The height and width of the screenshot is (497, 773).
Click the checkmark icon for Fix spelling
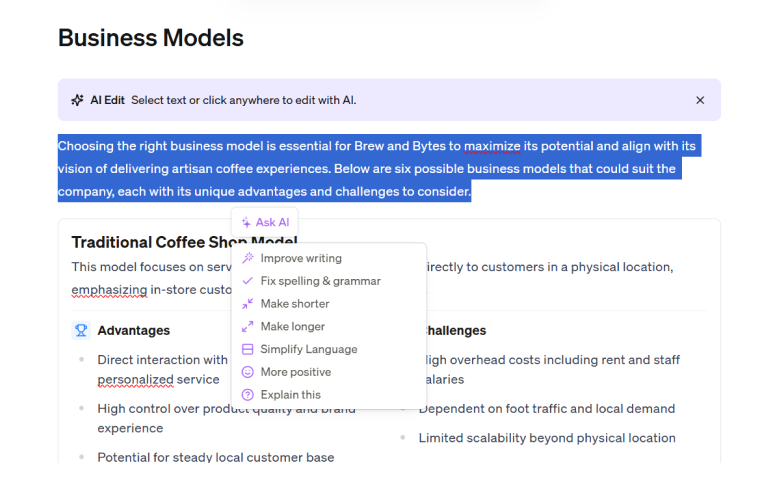(247, 281)
